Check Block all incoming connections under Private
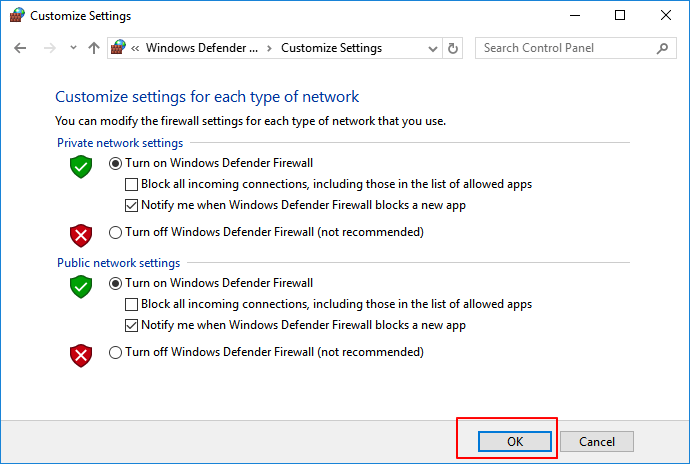690x464 pixels. tap(132, 184)
